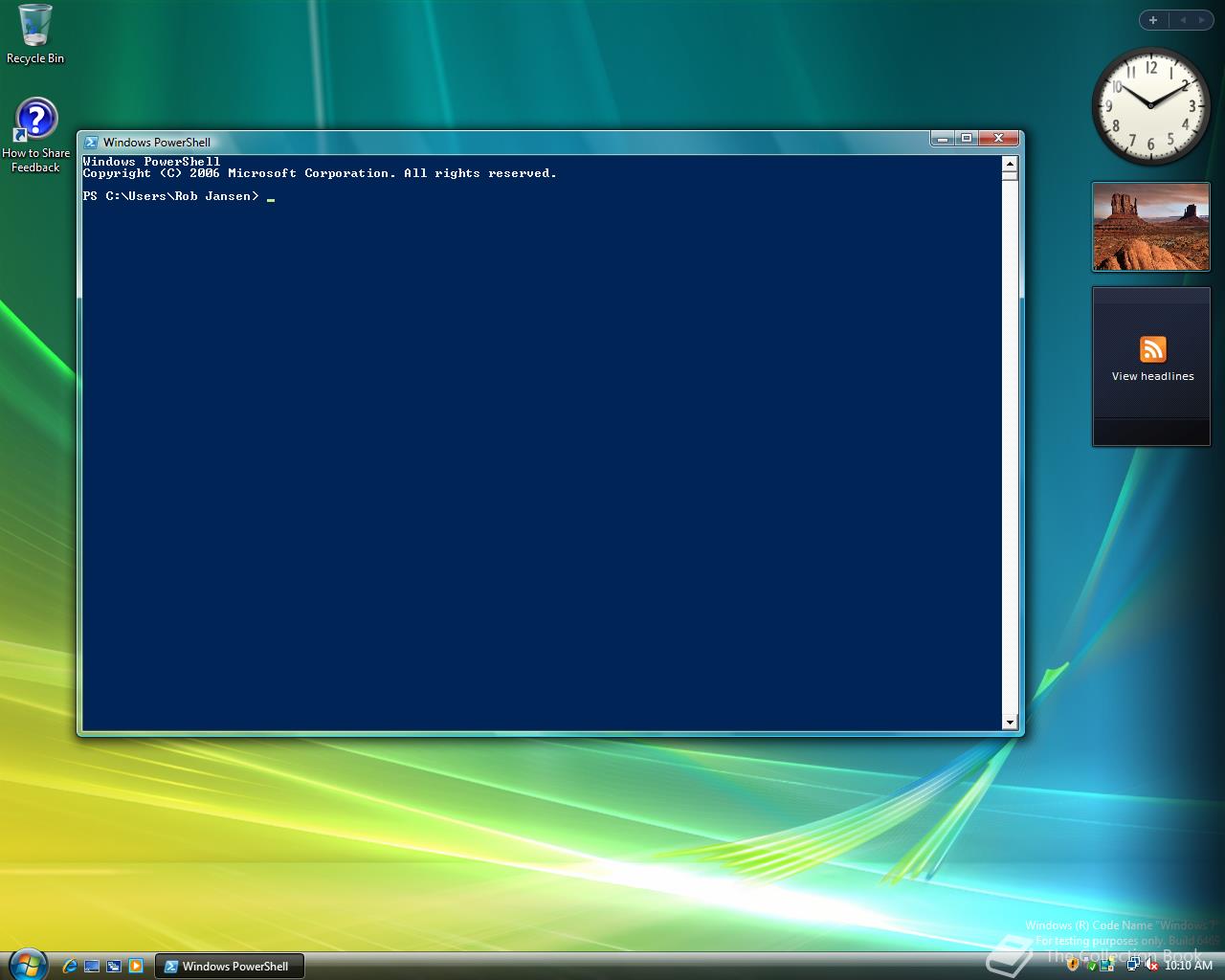This screenshot has width=1225, height=980.
Task: Click green checkmark tray icon
Action: (1093, 967)
